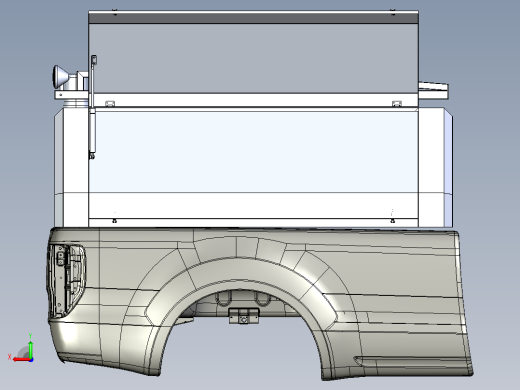520x390 pixels.
Task: Select the large light-blue side window panel
Action: pyautogui.click(x=253, y=151)
